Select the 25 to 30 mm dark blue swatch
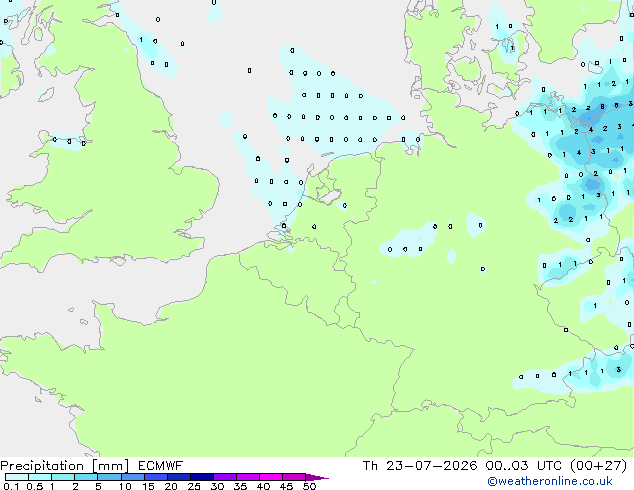Image resolution: width=634 pixels, height=490 pixels. tap(202, 477)
